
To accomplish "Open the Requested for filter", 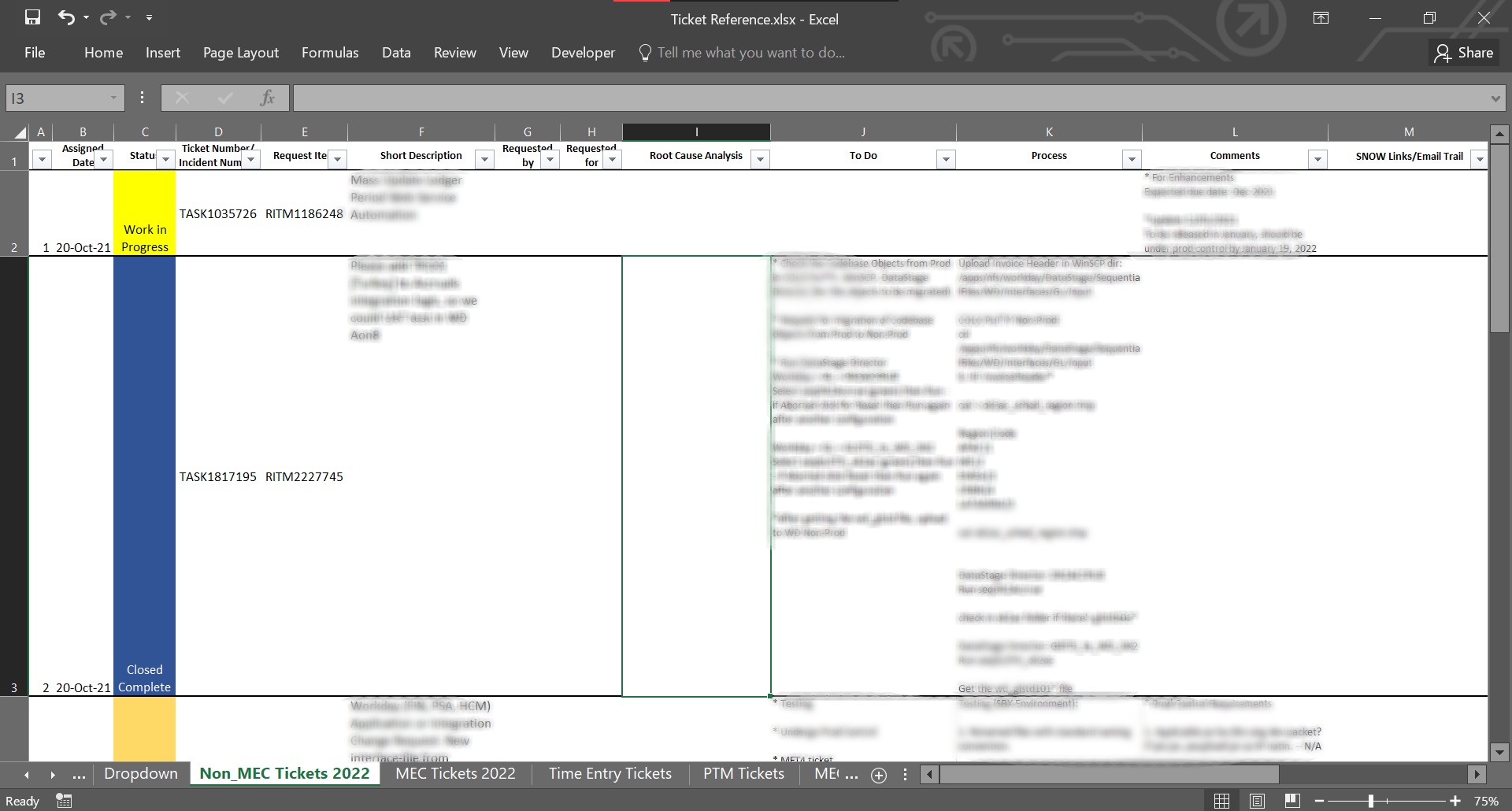I will [x=613, y=160].
